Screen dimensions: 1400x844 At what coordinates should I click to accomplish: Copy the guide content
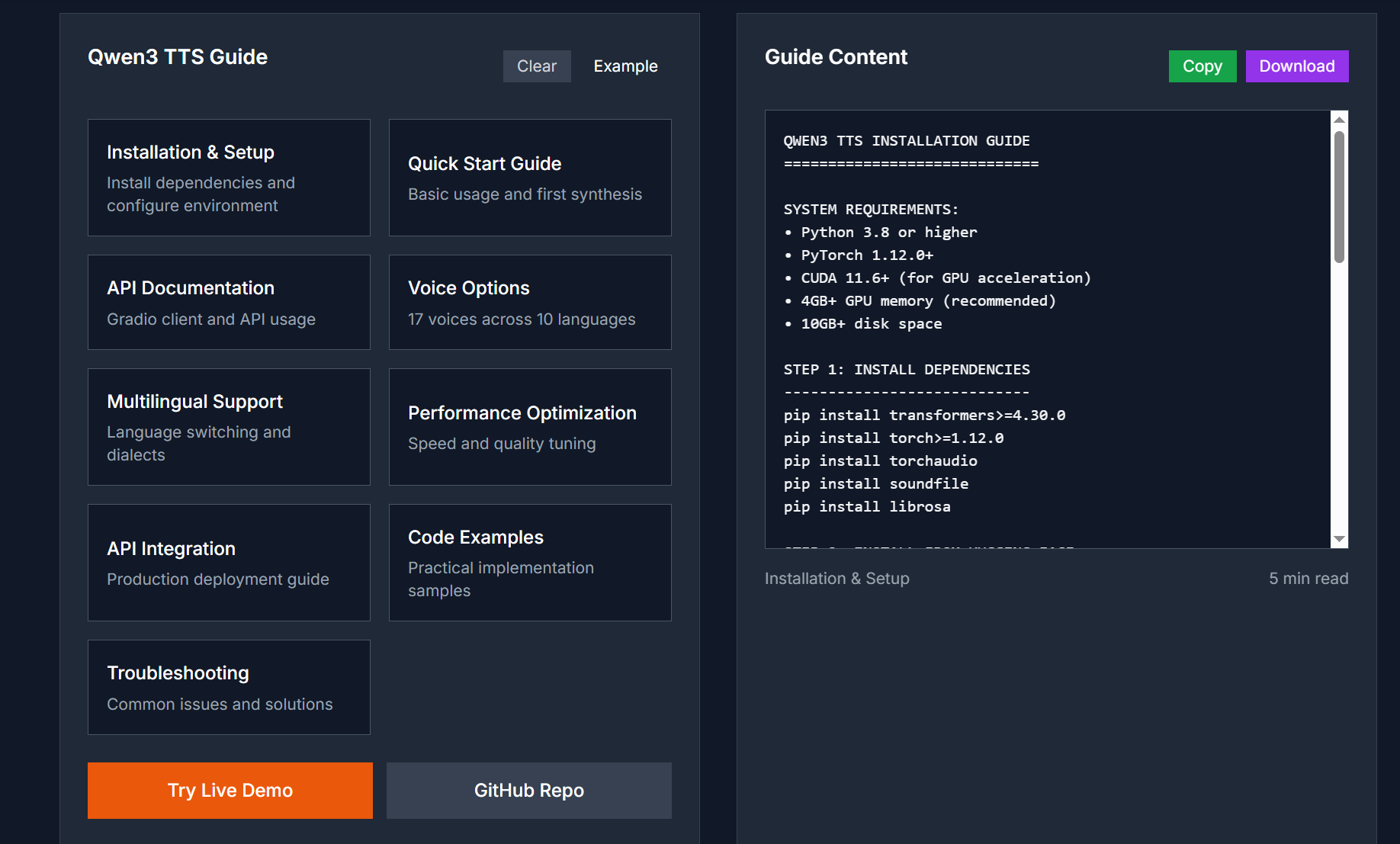1203,66
